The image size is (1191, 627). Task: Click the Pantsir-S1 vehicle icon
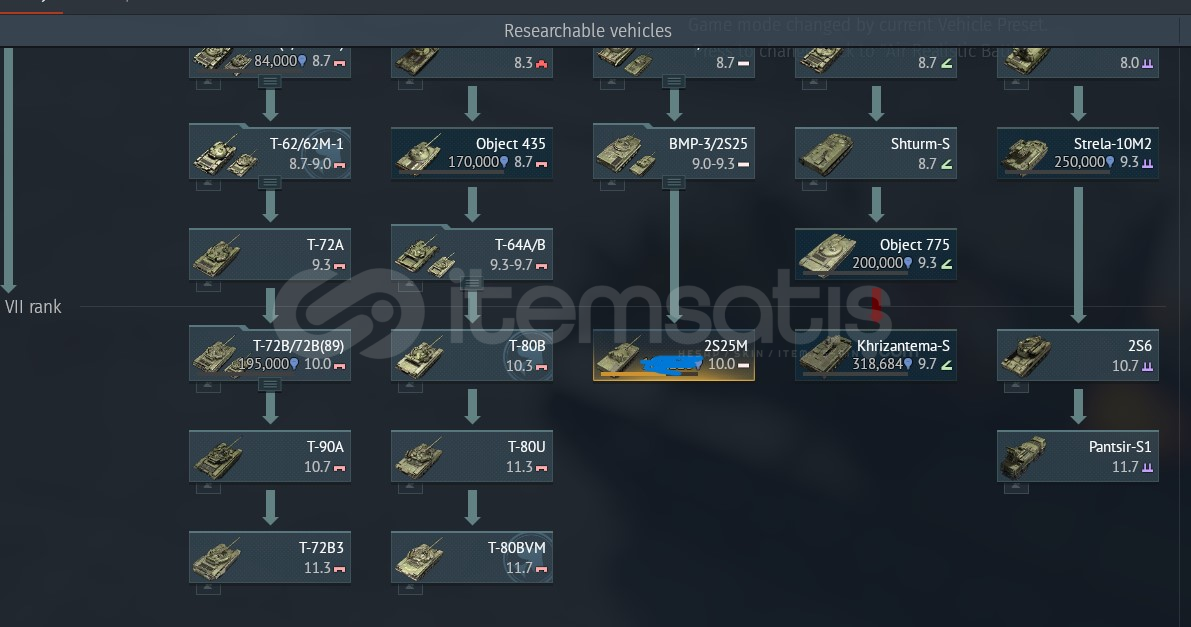1024,457
